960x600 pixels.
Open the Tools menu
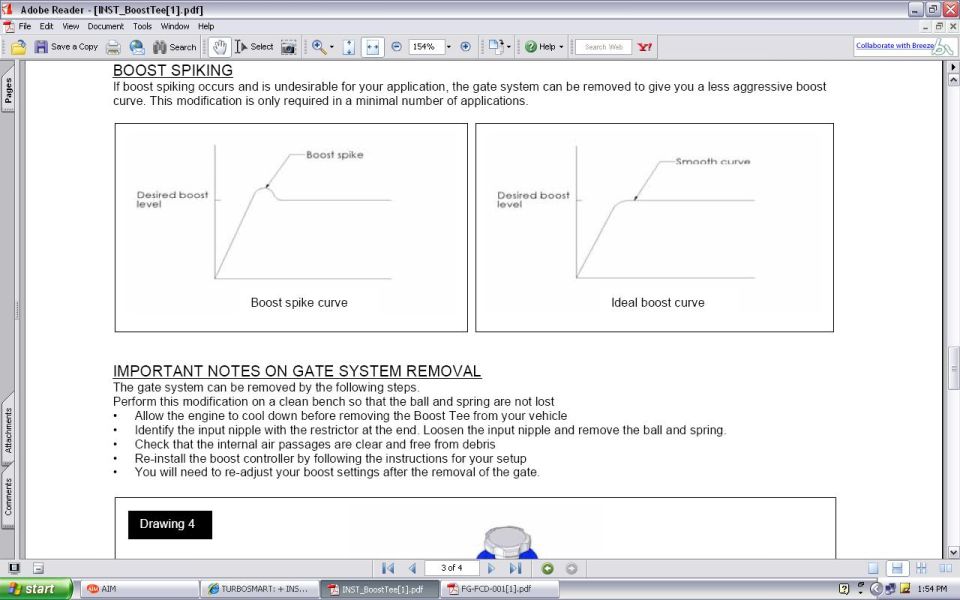(x=142, y=26)
